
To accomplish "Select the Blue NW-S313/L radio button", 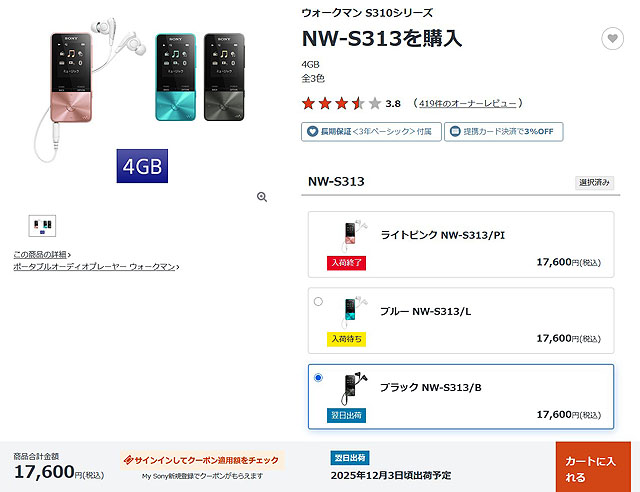I will click(x=318, y=301).
